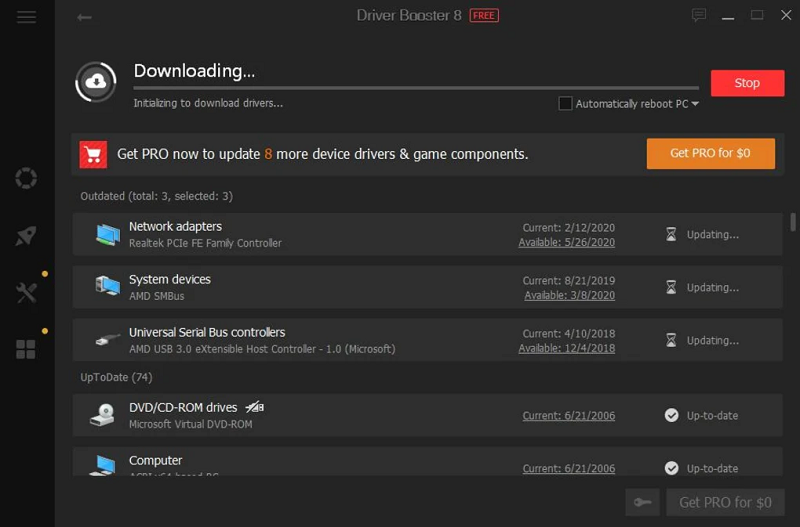
Task: Click the feedback chat icon in title bar
Action: pyautogui.click(x=698, y=15)
